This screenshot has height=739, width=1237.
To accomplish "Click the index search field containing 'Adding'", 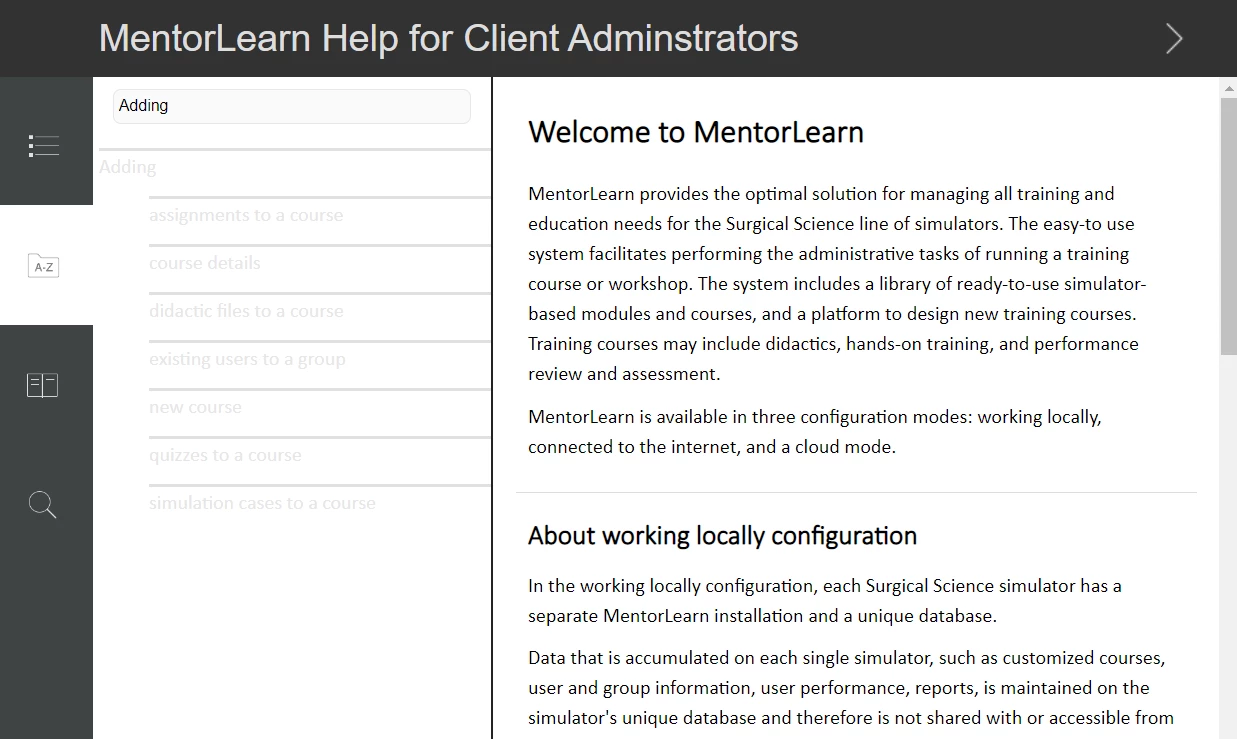I will (x=292, y=106).
